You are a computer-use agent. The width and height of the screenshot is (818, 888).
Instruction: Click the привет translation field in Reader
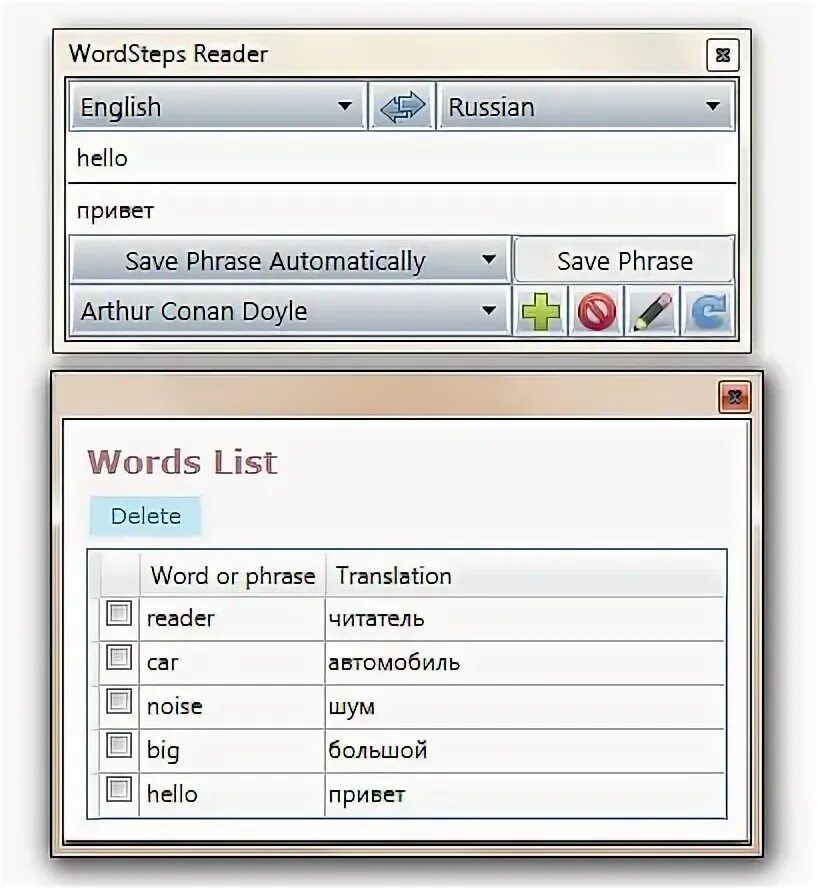402,210
